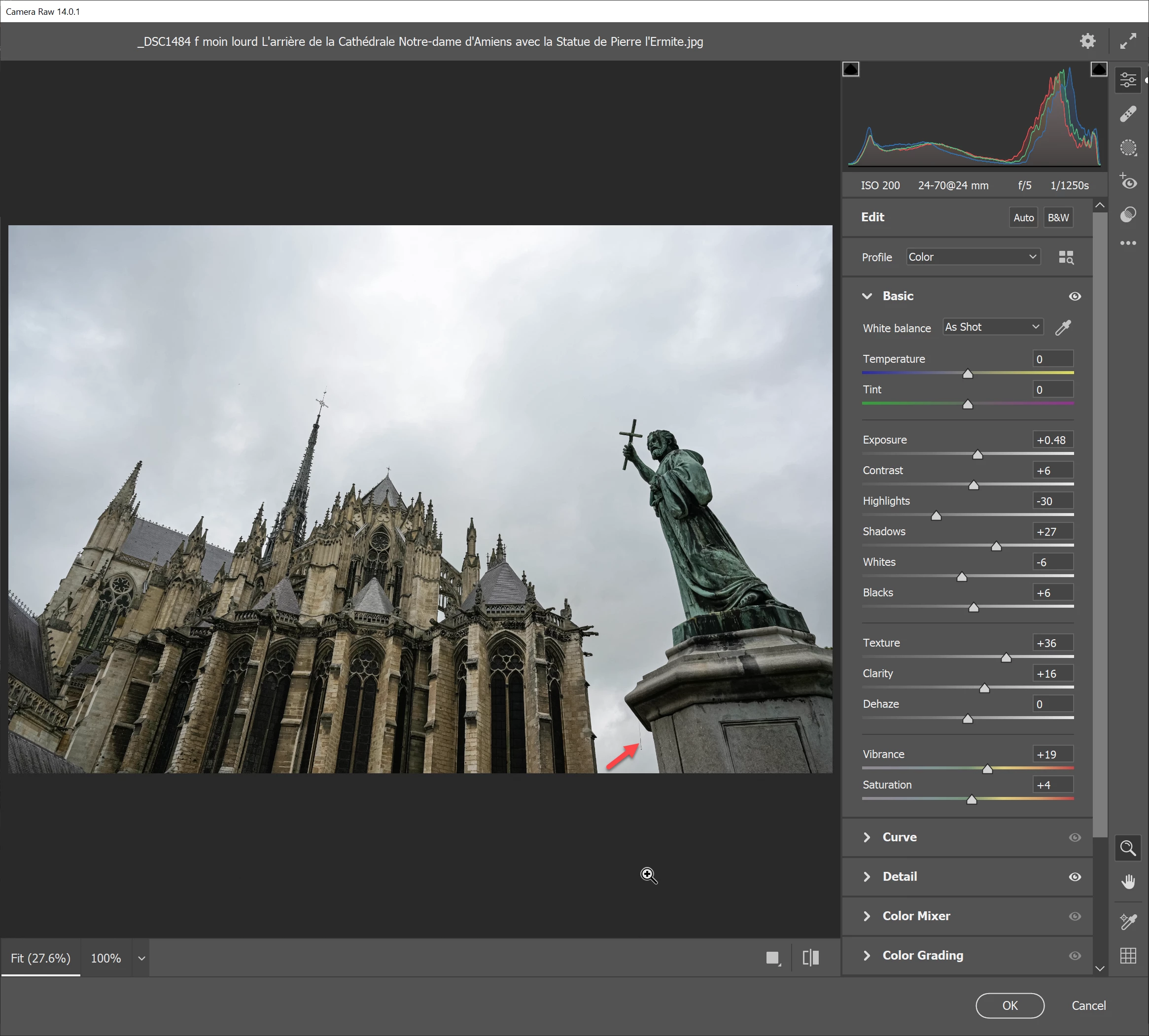The height and width of the screenshot is (1036, 1149).
Task: Select the Hand tool
Action: point(1128,882)
